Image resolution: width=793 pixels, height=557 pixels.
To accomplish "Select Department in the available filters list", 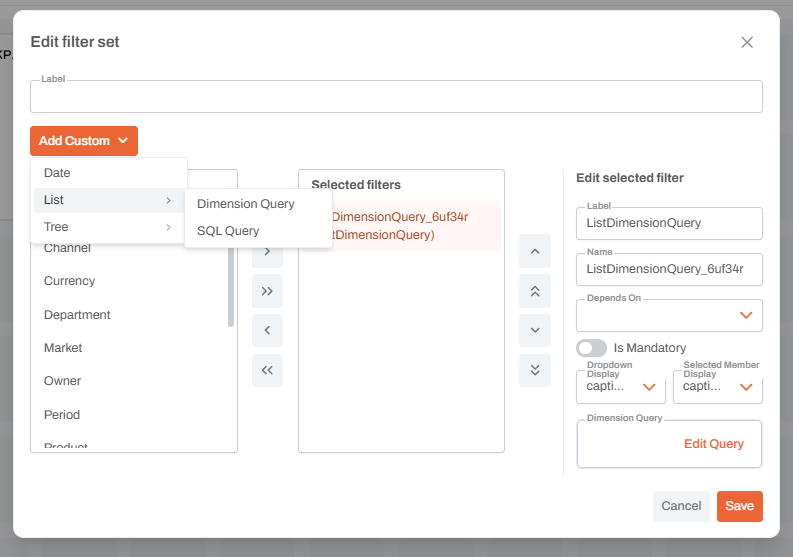I will pos(77,315).
